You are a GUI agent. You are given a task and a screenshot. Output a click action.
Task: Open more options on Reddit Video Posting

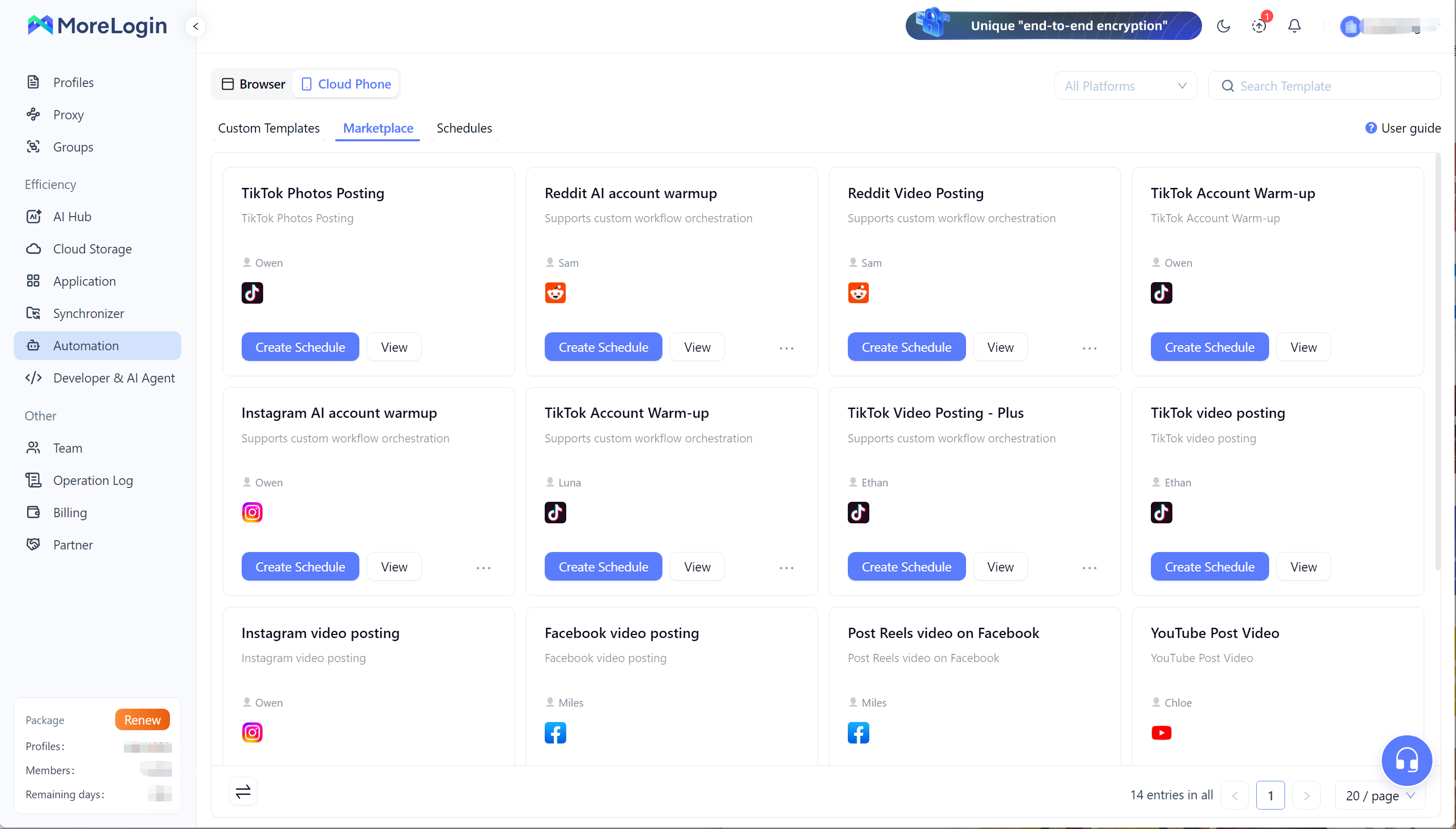[1089, 348]
